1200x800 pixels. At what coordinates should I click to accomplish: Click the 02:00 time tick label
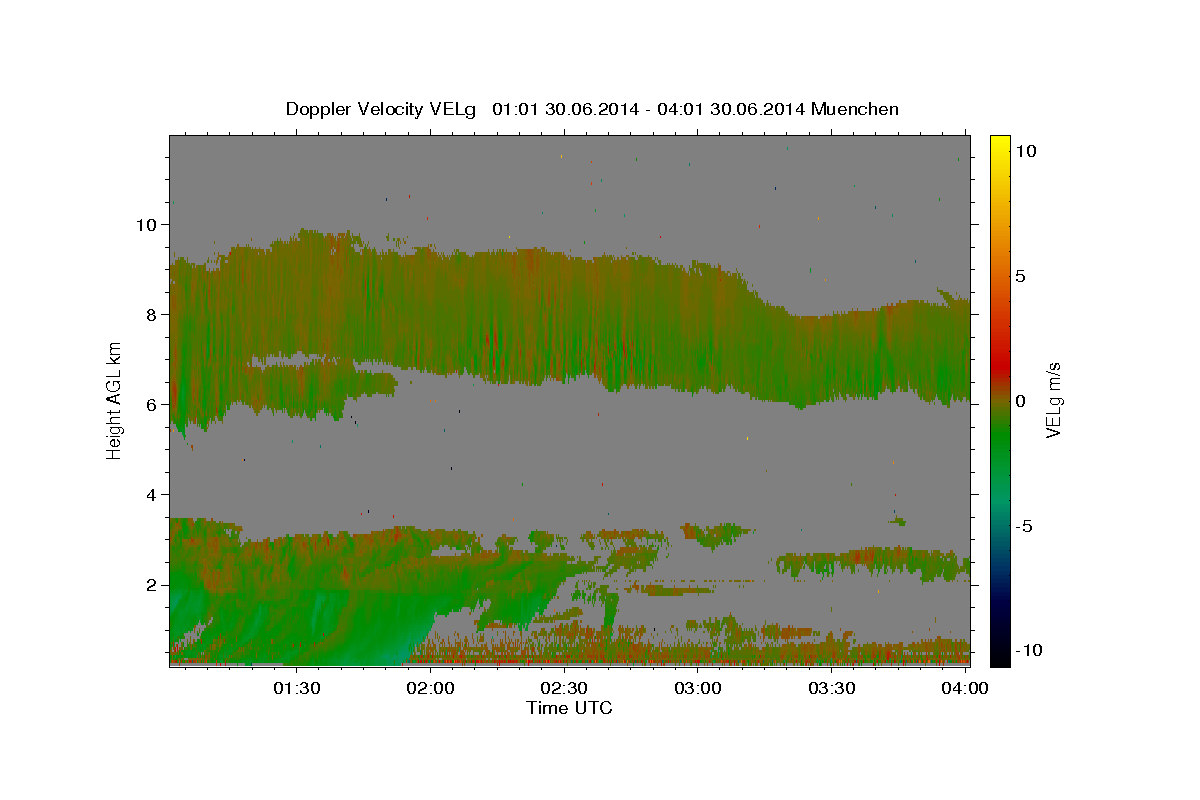tap(432, 689)
